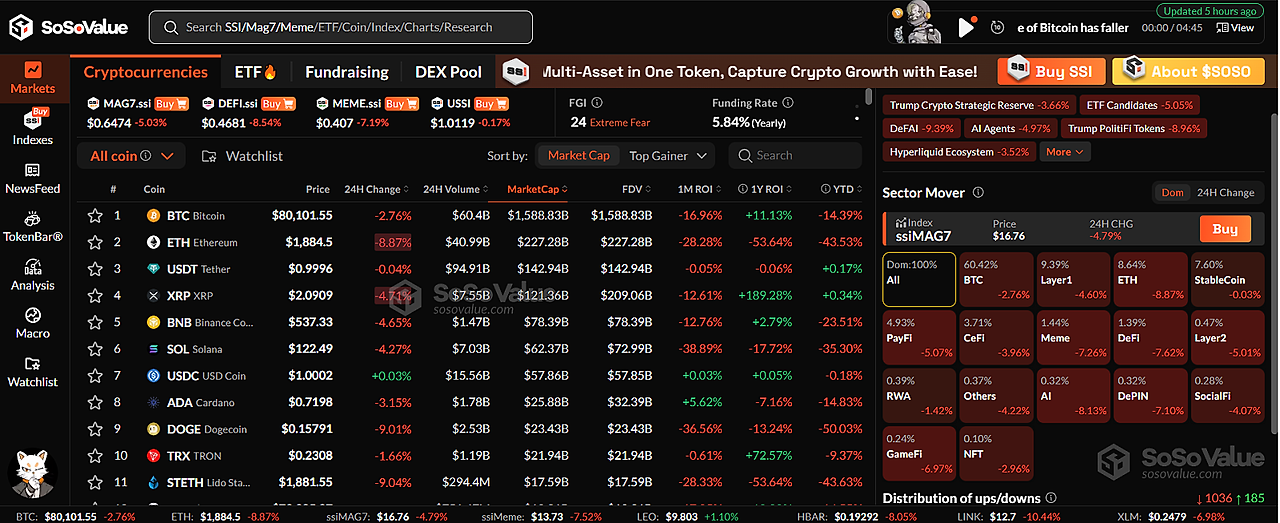Focus the coin table Search box
This screenshot has height=523, width=1280.
point(795,156)
